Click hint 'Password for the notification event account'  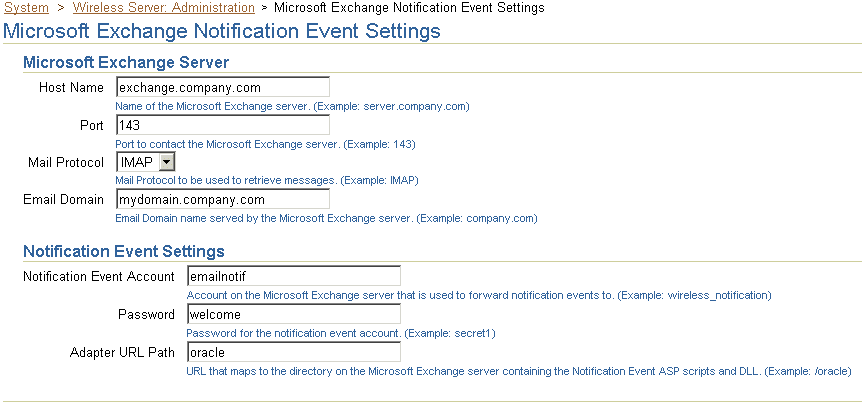coord(341,334)
